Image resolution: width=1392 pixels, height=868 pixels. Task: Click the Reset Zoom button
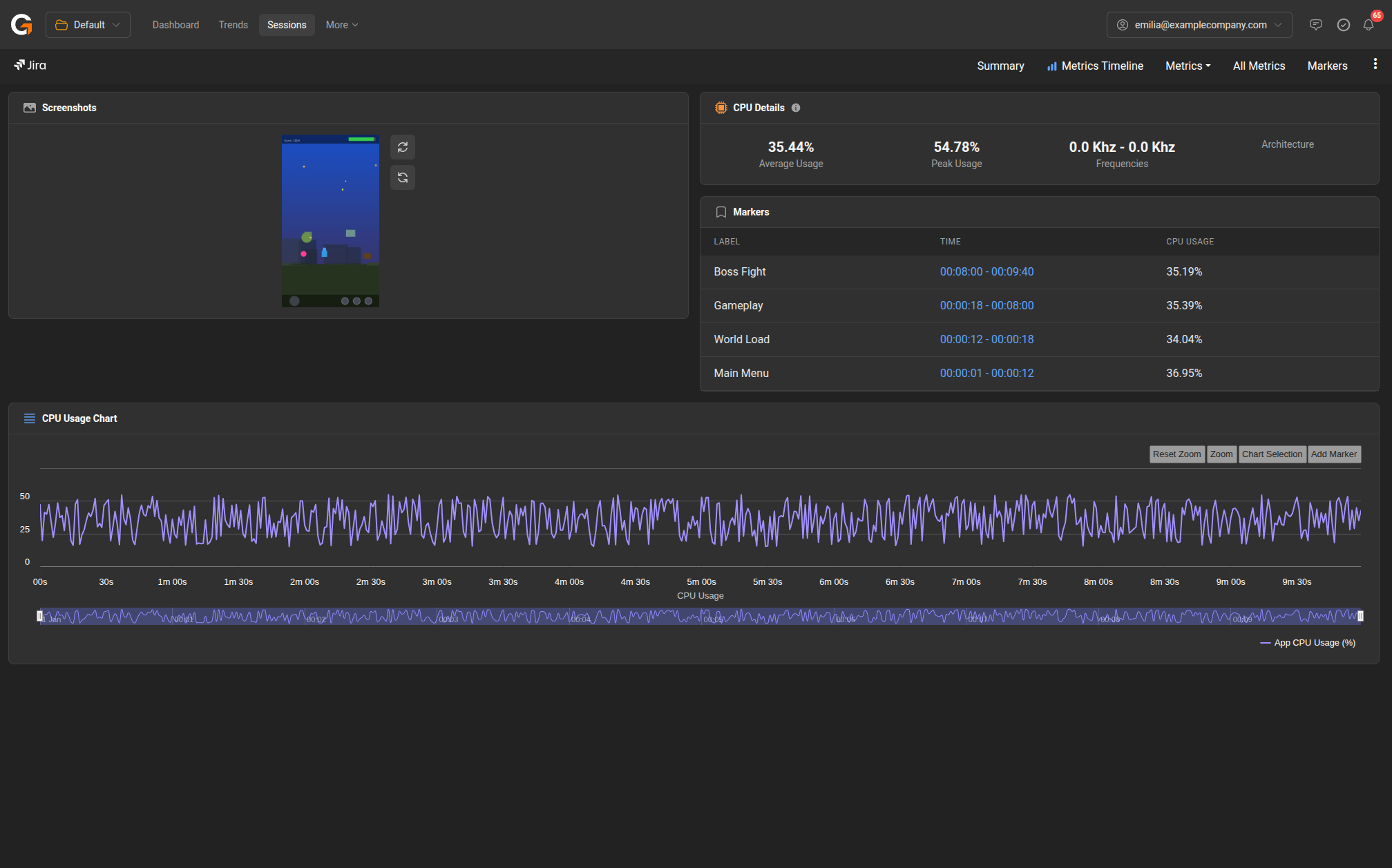coord(1176,454)
